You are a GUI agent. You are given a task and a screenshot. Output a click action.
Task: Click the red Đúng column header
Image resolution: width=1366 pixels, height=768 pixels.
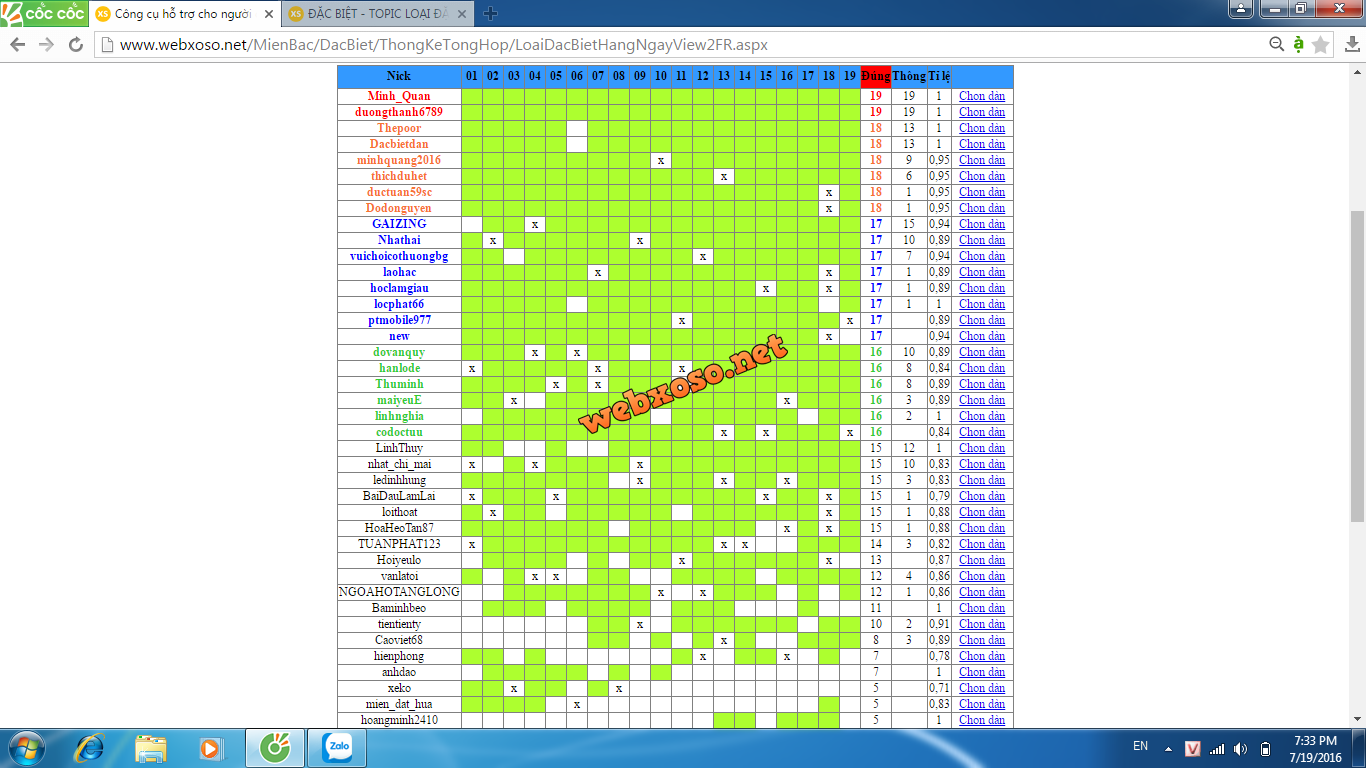tap(875, 76)
